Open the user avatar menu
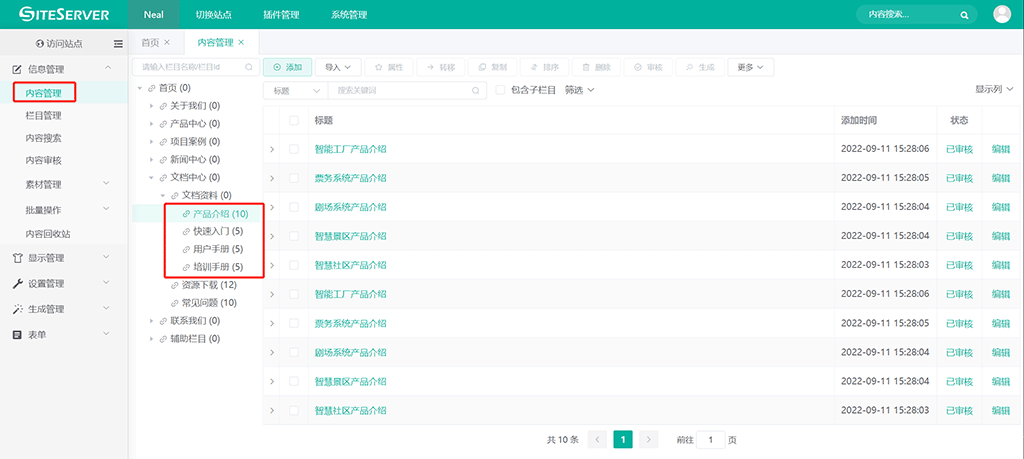 (x=1002, y=14)
